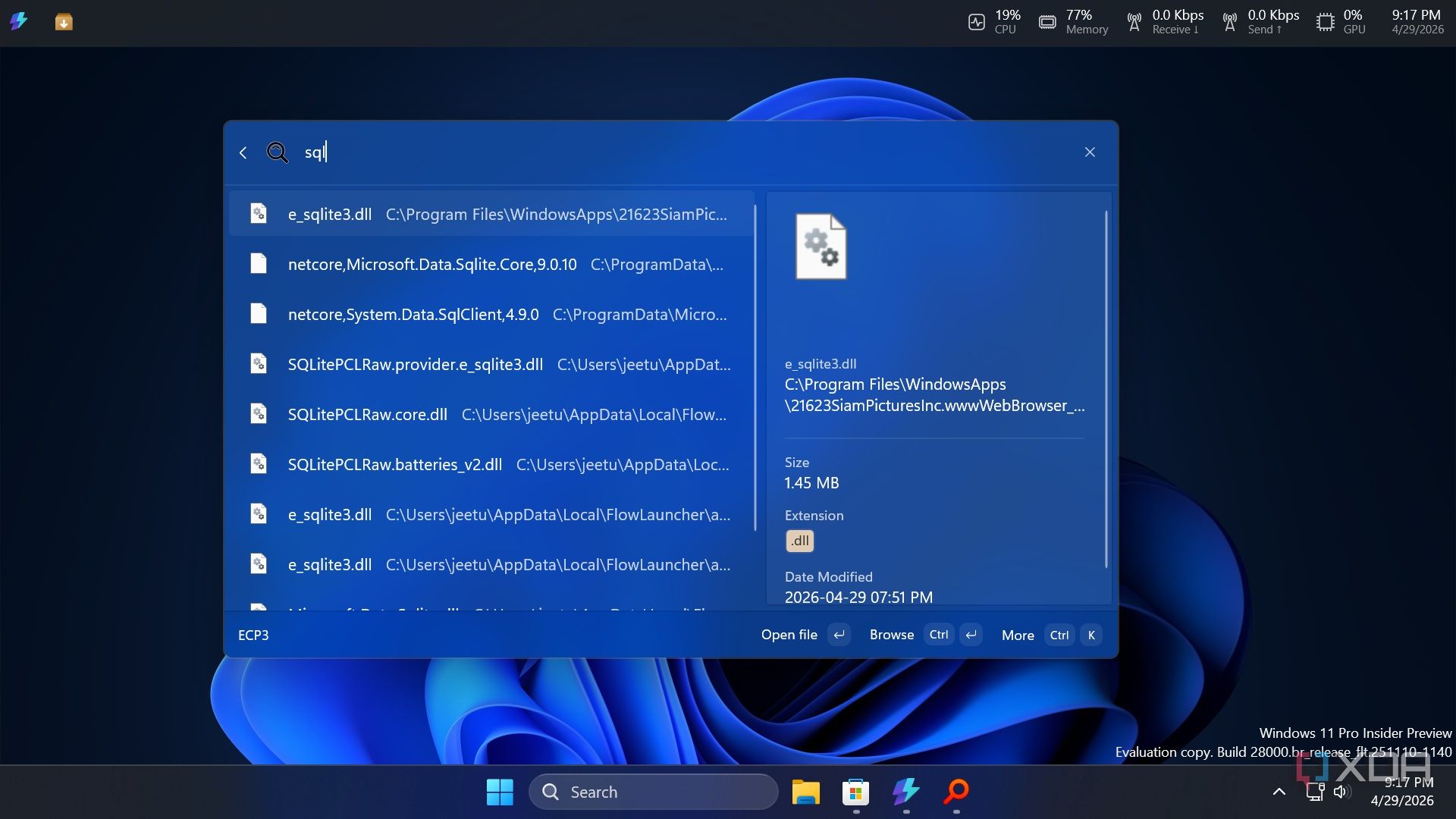This screenshot has height=819, width=1456.
Task: Select the netcore,System.Data.SqlClient,4.9.0 result
Action: [x=491, y=315]
